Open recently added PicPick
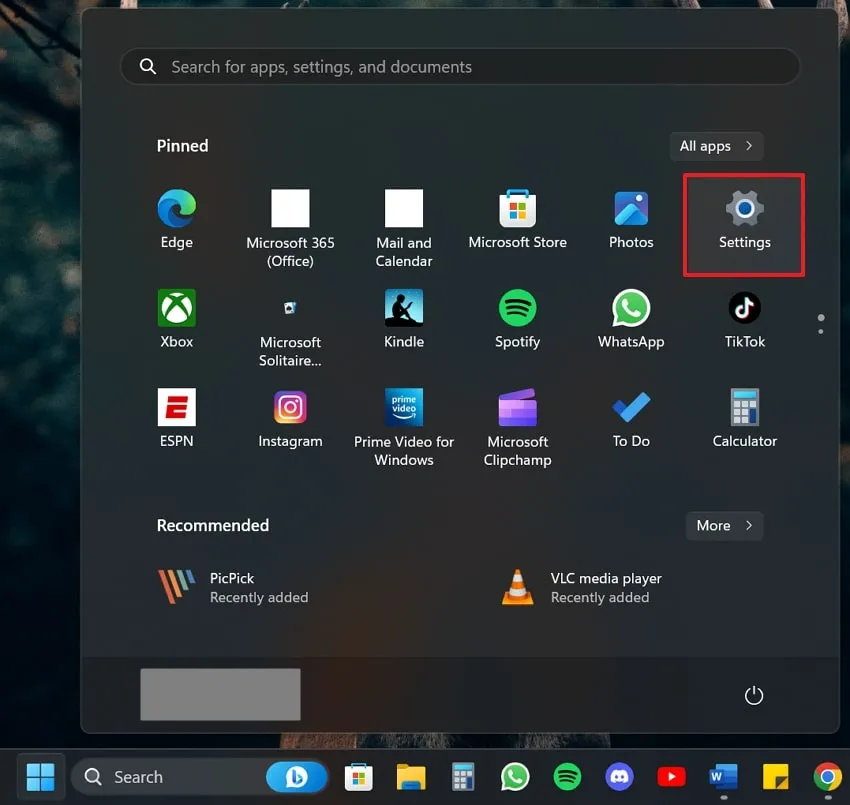The image size is (850, 805). click(233, 587)
